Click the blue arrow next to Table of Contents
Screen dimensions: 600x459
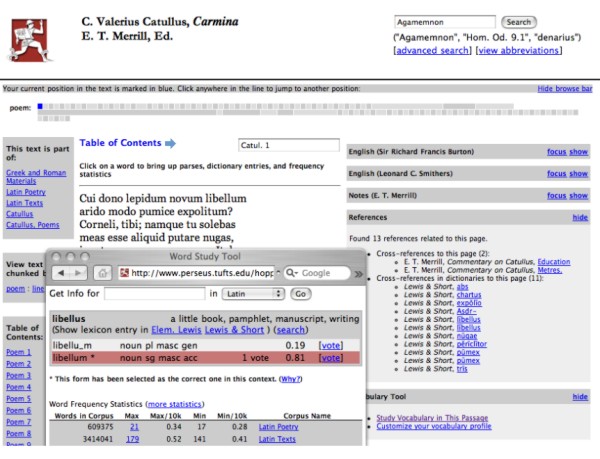tap(170, 144)
